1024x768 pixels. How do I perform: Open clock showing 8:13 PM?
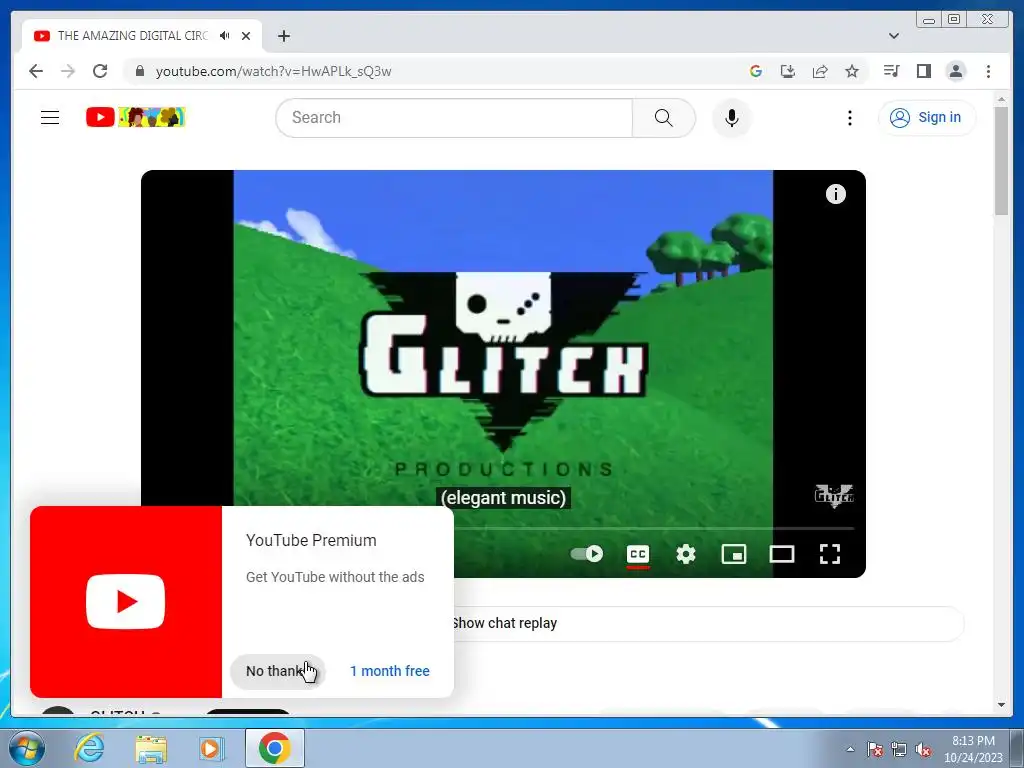pos(973,748)
